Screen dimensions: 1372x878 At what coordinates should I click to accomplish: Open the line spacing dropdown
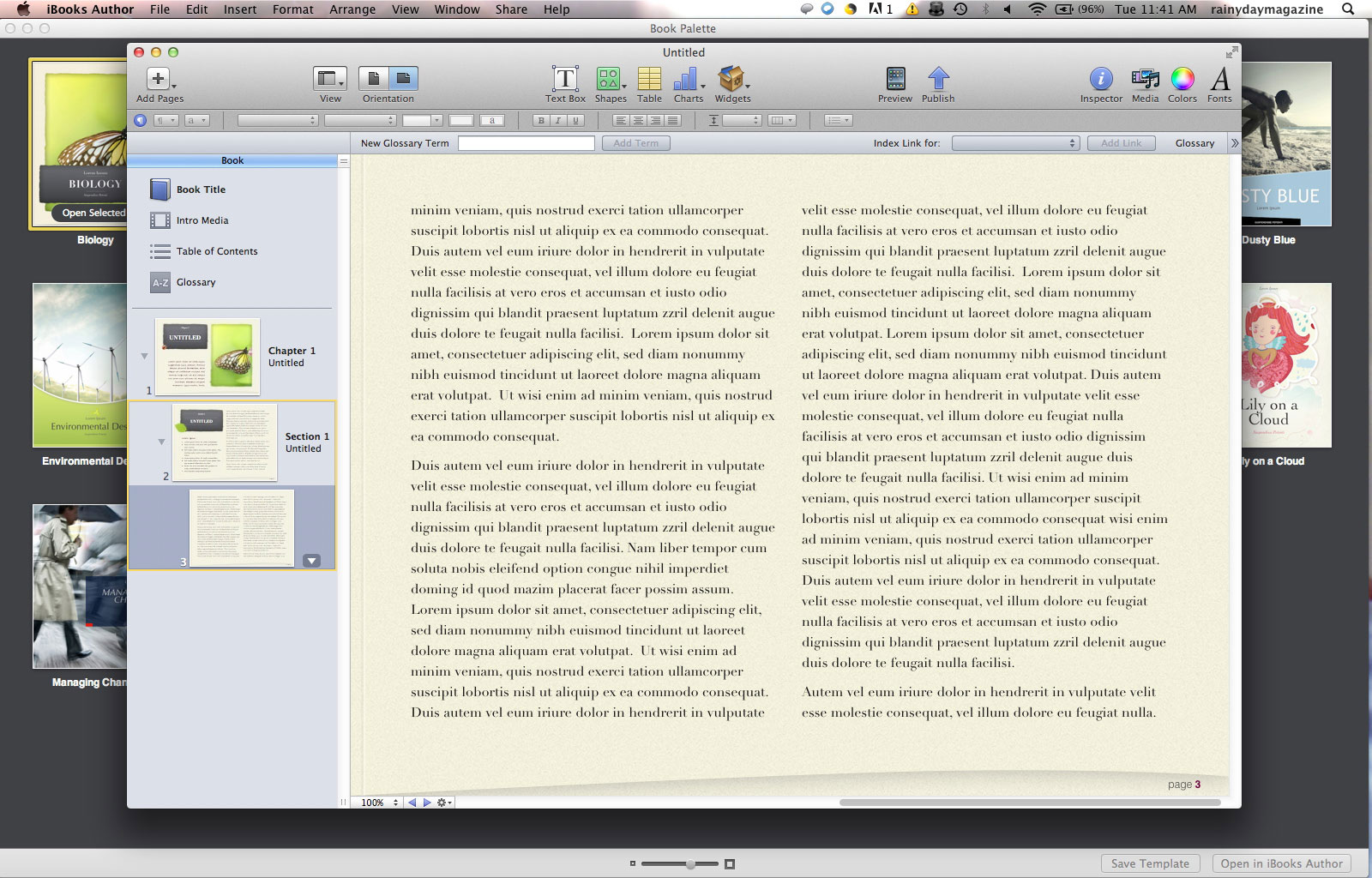point(742,120)
